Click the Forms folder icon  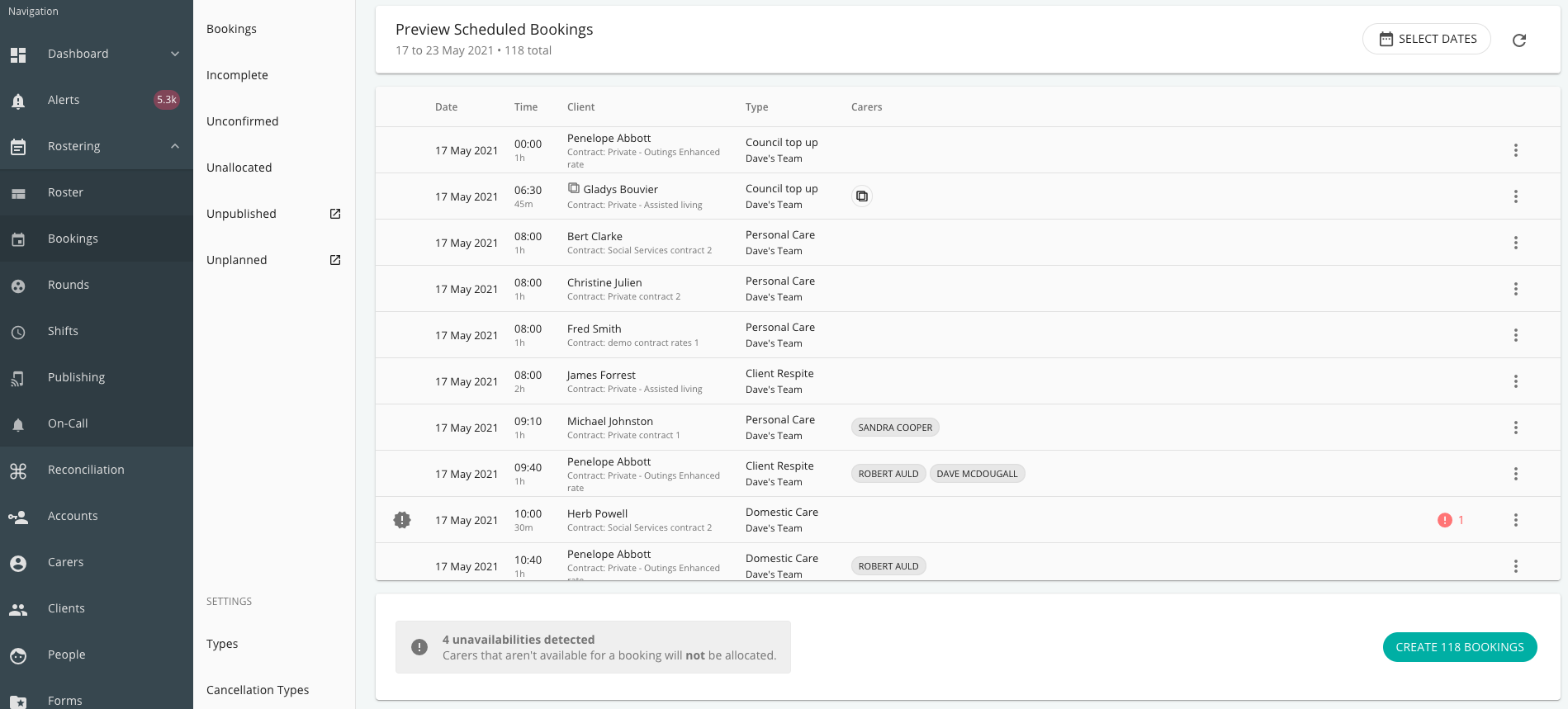pos(18,702)
